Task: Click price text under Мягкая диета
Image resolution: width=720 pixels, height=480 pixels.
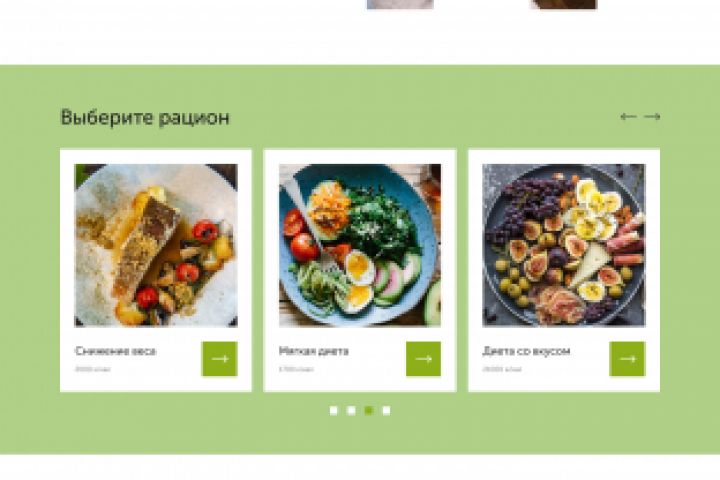Action: [x=296, y=369]
